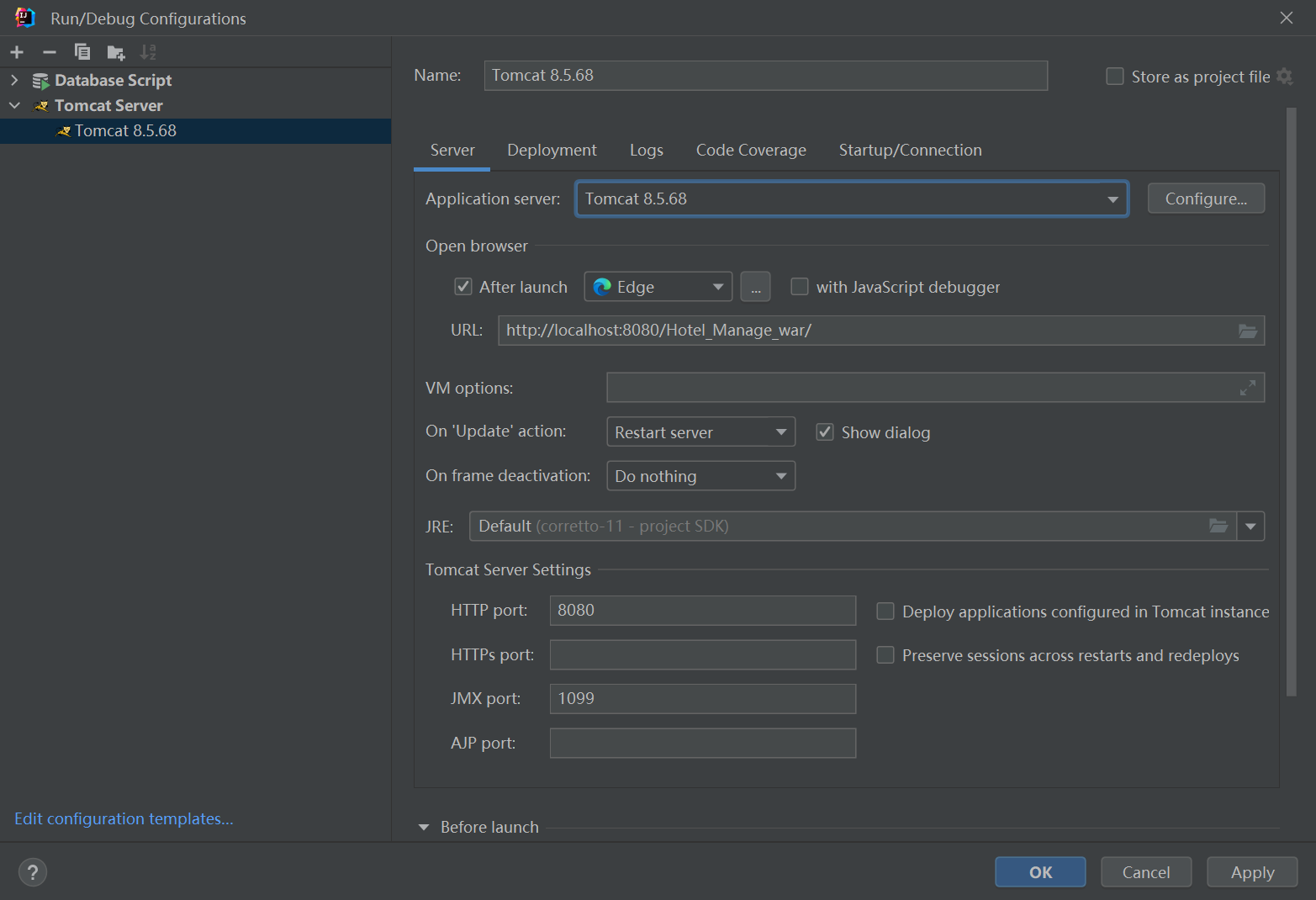Screen dimensions: 1316x900
Task: Sort configurations alphabetically
Action: (148, 52)
